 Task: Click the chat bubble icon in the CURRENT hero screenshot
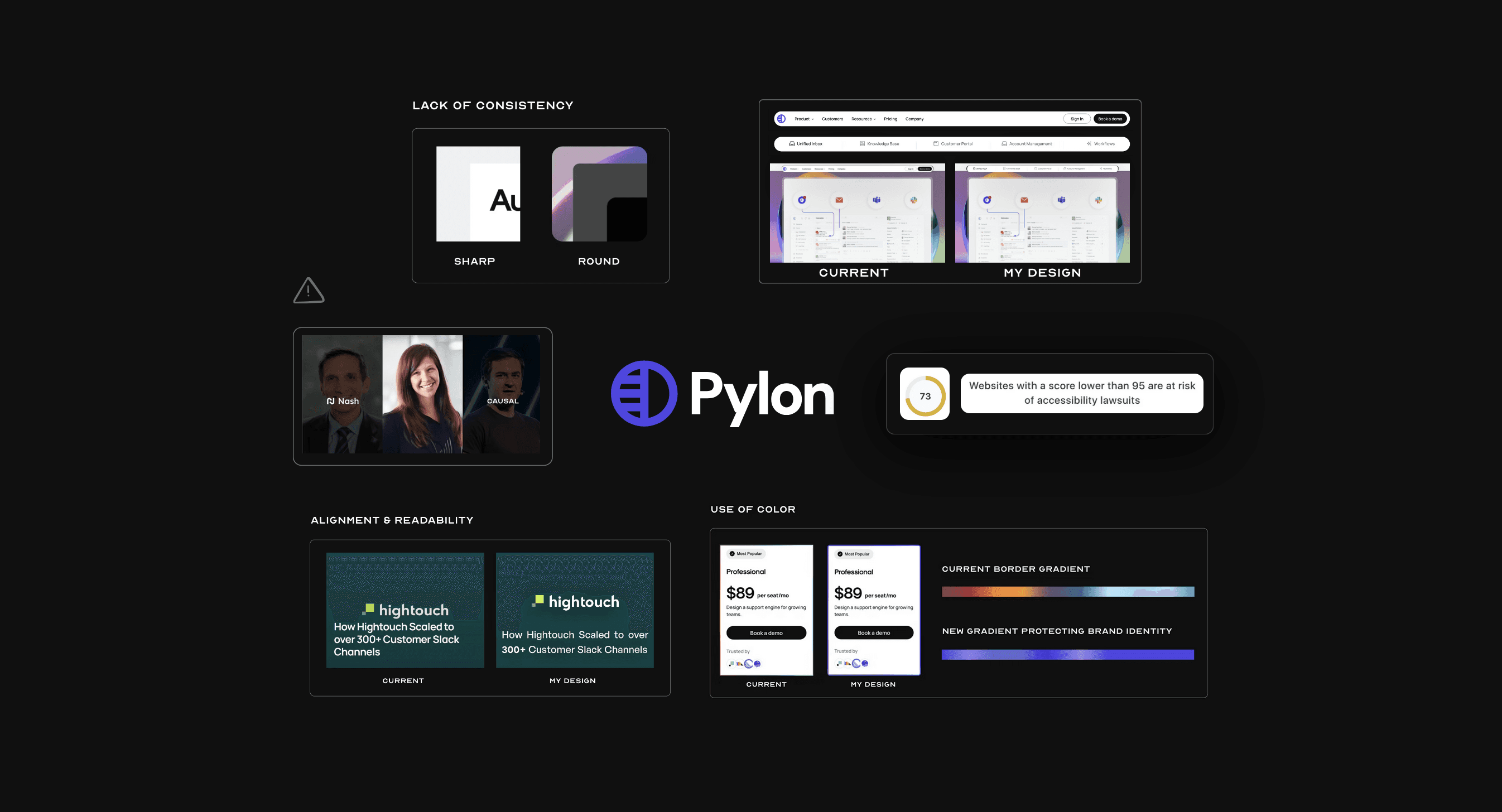click(x=802, y=200)
